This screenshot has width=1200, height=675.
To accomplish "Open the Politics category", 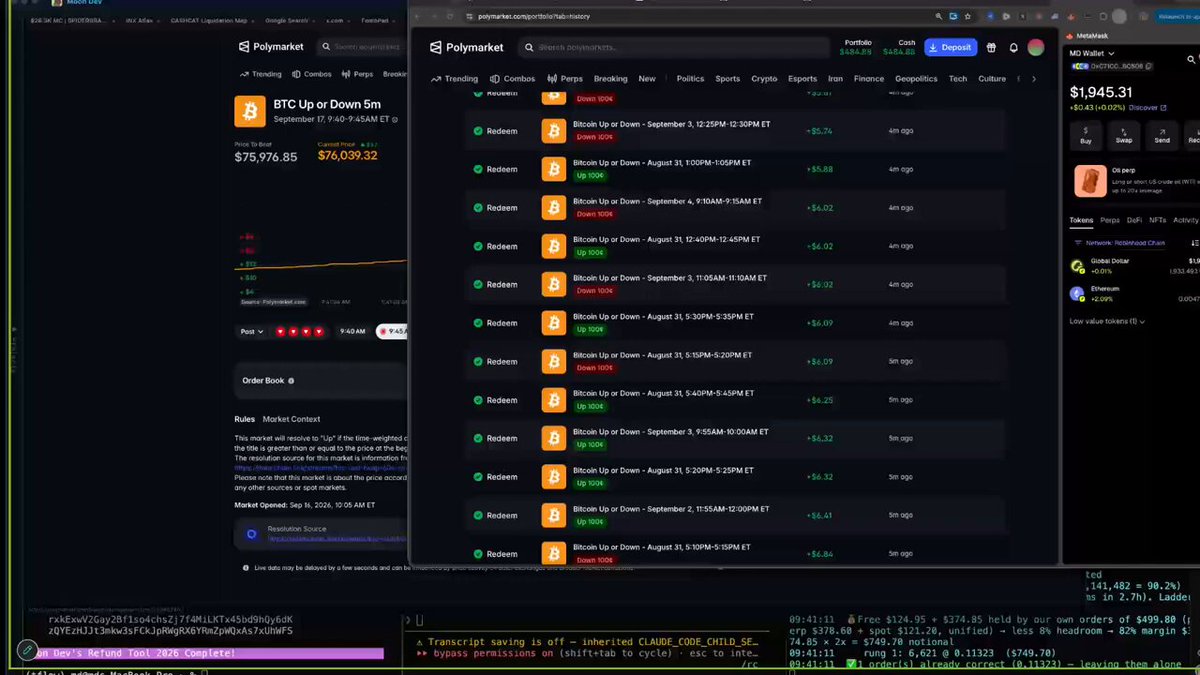I will (690, 79).
